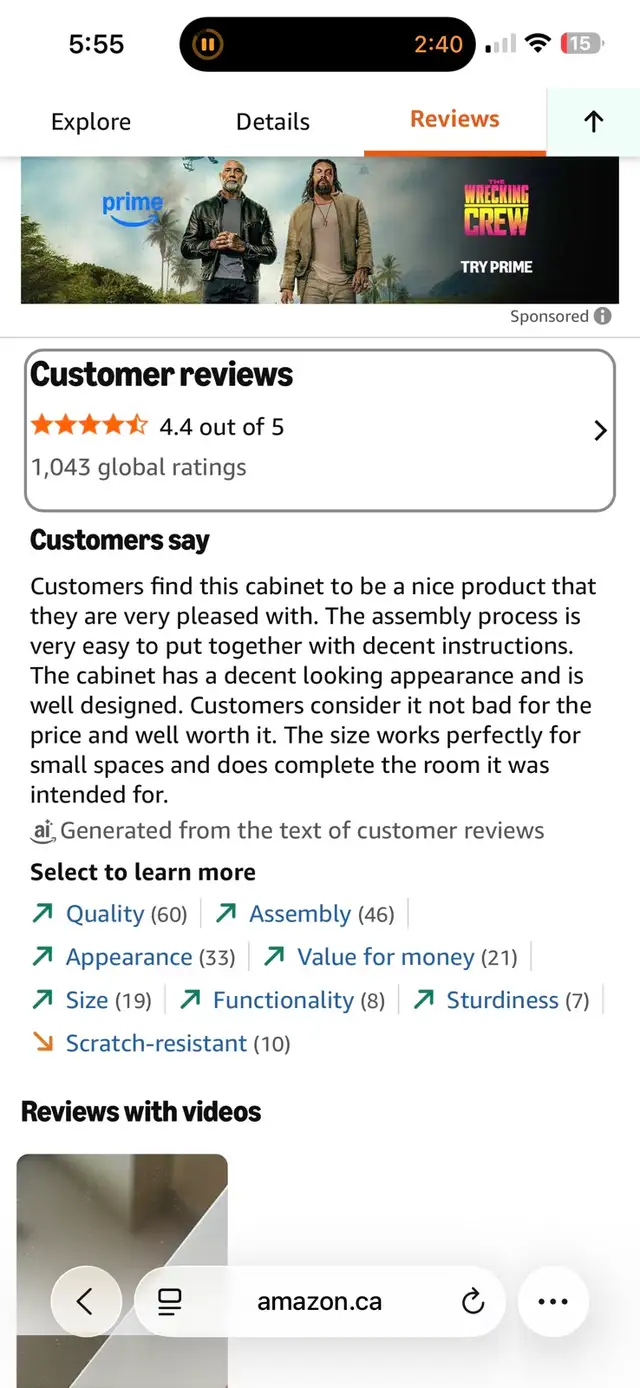Image resolution: width=640 pixels, height=1388 pixels.
Task: Tap the scroll-to-top arrow icon
Action: 593,122
